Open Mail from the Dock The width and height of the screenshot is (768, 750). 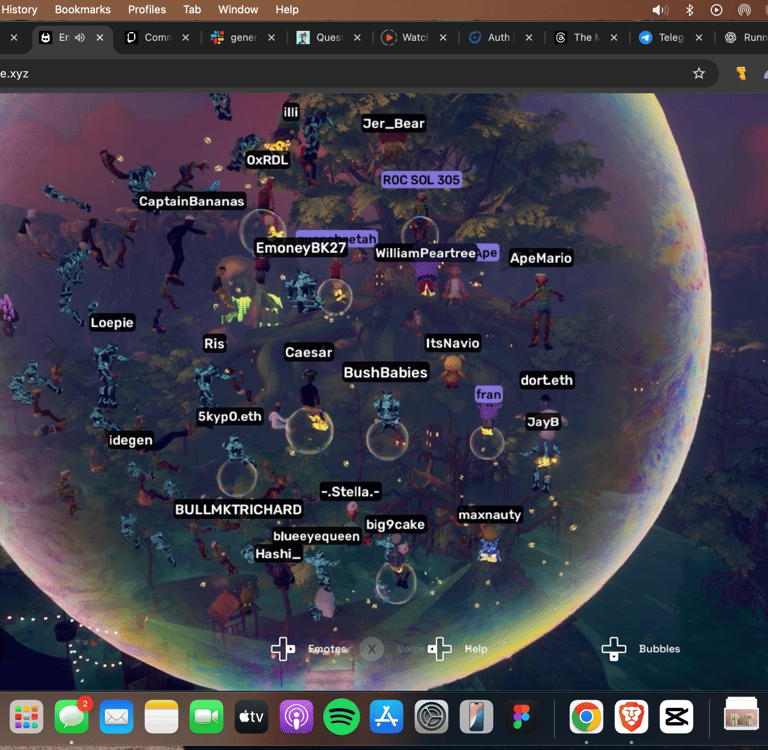[x=117, y=717]
